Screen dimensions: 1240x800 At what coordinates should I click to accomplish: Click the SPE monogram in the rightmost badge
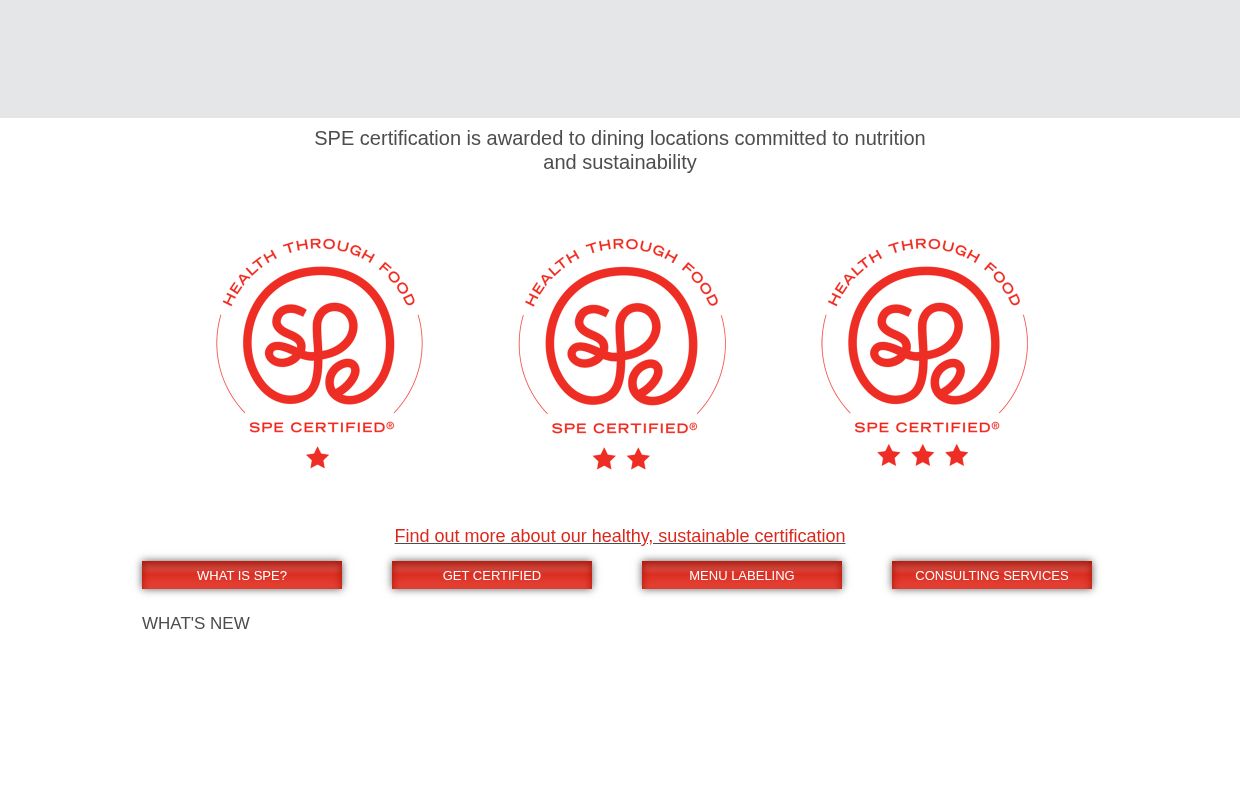(x=924, y=343)
